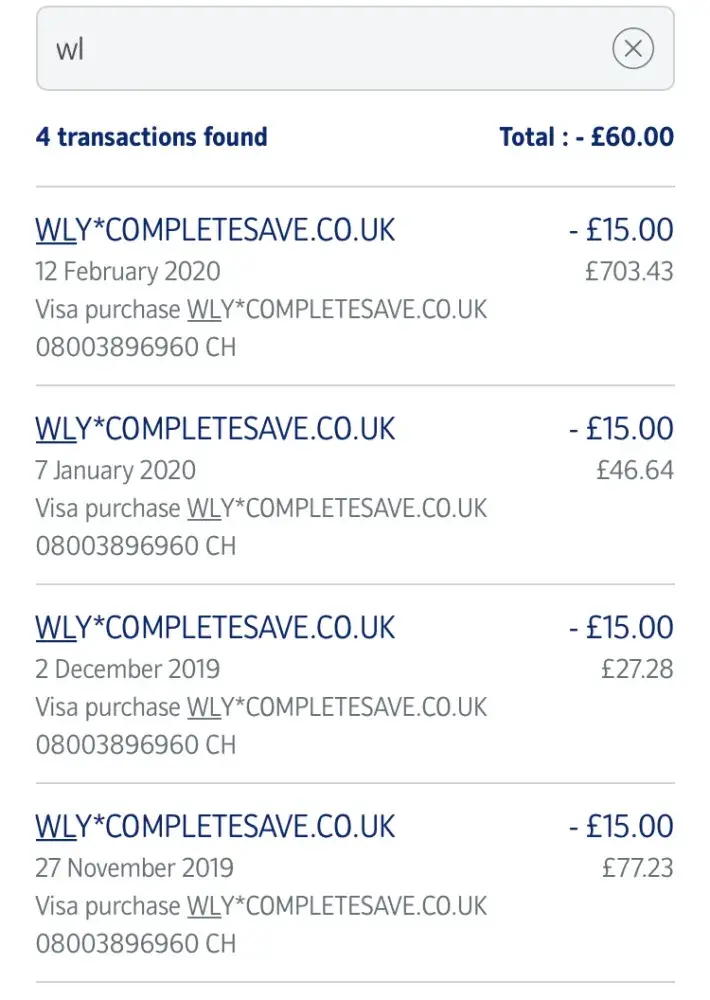The height and width of the screenshot is (1000, 710).
Task: Tap the date 27 November 2019
Action: (x=133, y=868)
